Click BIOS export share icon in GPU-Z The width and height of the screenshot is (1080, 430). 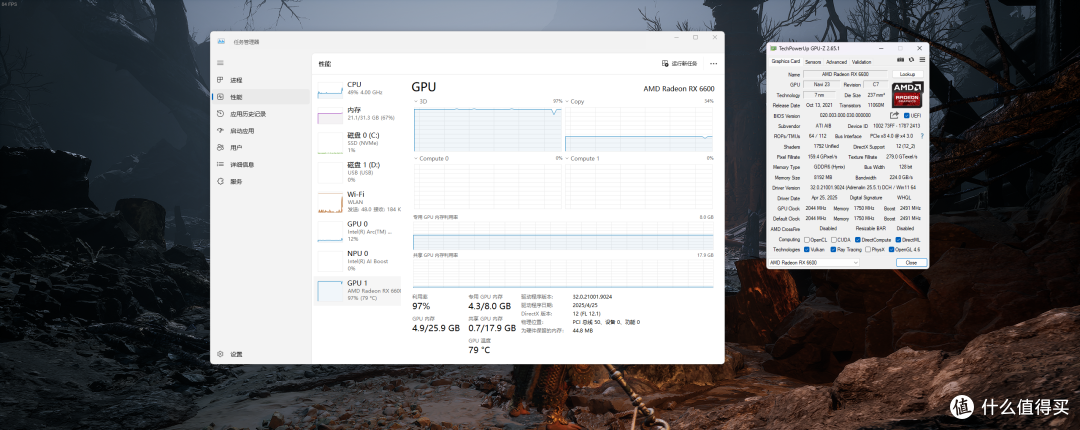[x=894, y=115]
